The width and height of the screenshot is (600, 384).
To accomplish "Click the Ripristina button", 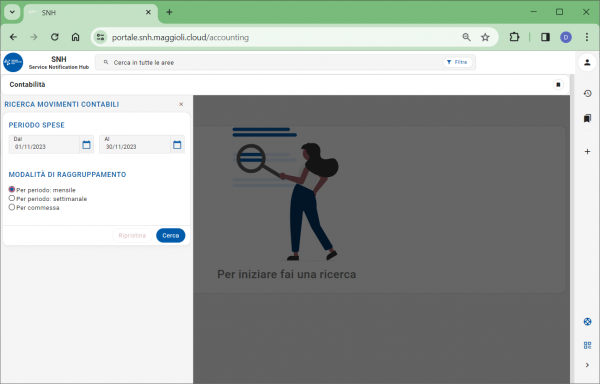I will pyautogui.click(x=132, y=236).
